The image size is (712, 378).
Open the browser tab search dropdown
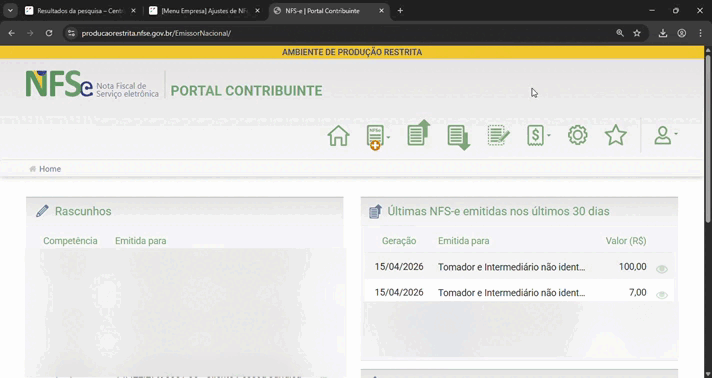pyautogui.click(x=10, y=10)
